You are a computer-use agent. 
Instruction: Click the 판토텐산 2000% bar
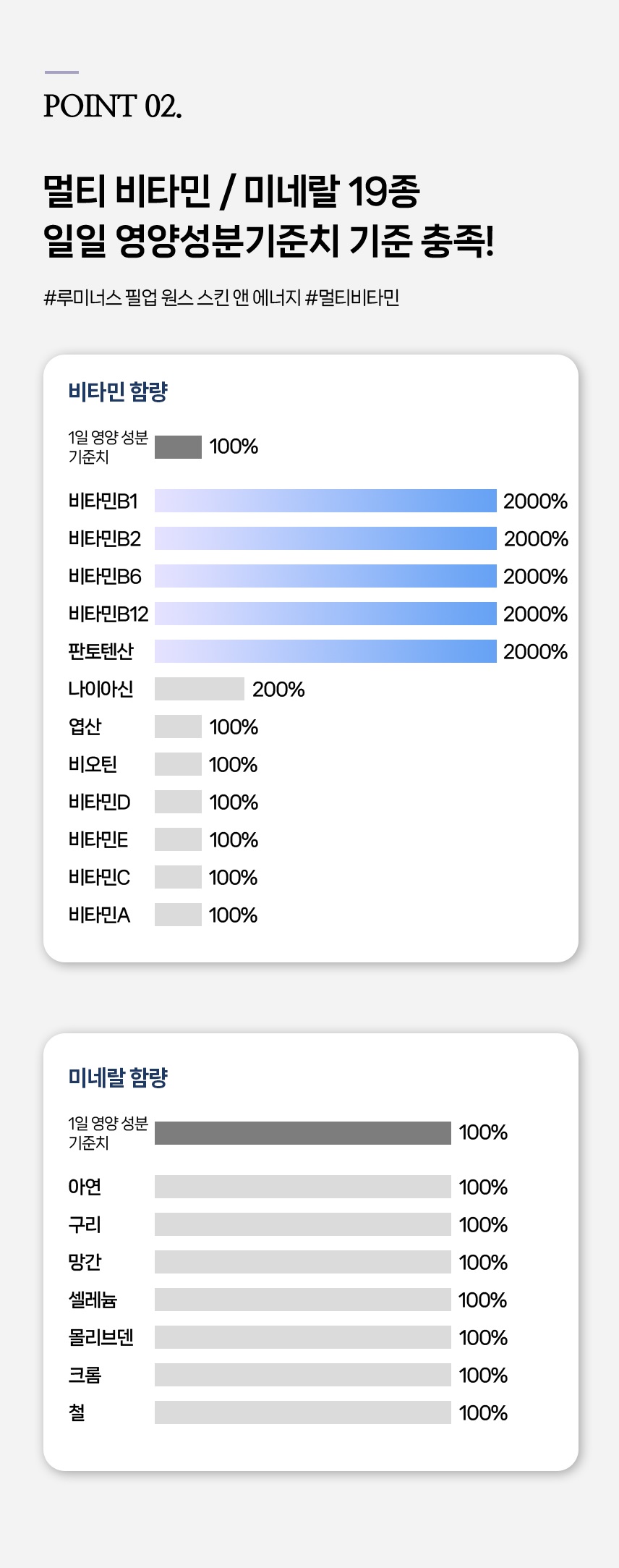pos(325,651)
